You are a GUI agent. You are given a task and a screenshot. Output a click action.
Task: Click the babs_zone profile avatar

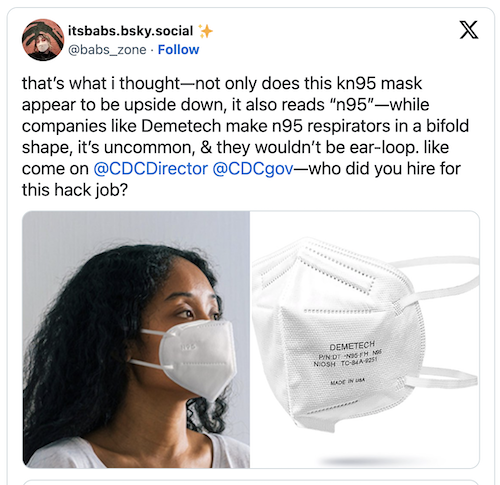point(43,40)
